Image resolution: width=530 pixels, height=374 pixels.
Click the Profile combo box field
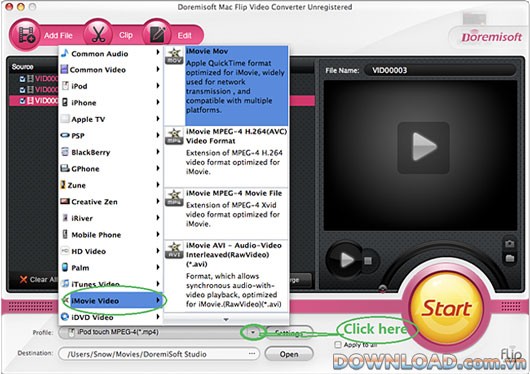159,332
